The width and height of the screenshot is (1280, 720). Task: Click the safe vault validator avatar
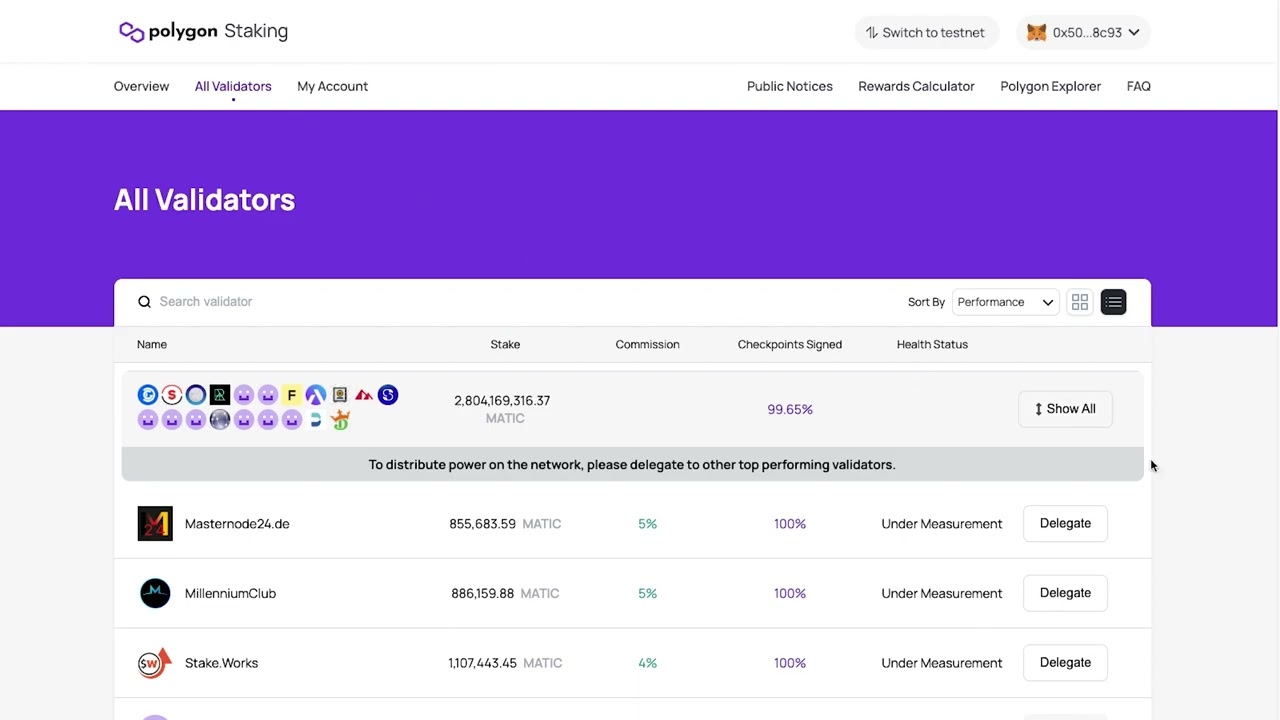[x=340, y=395]
